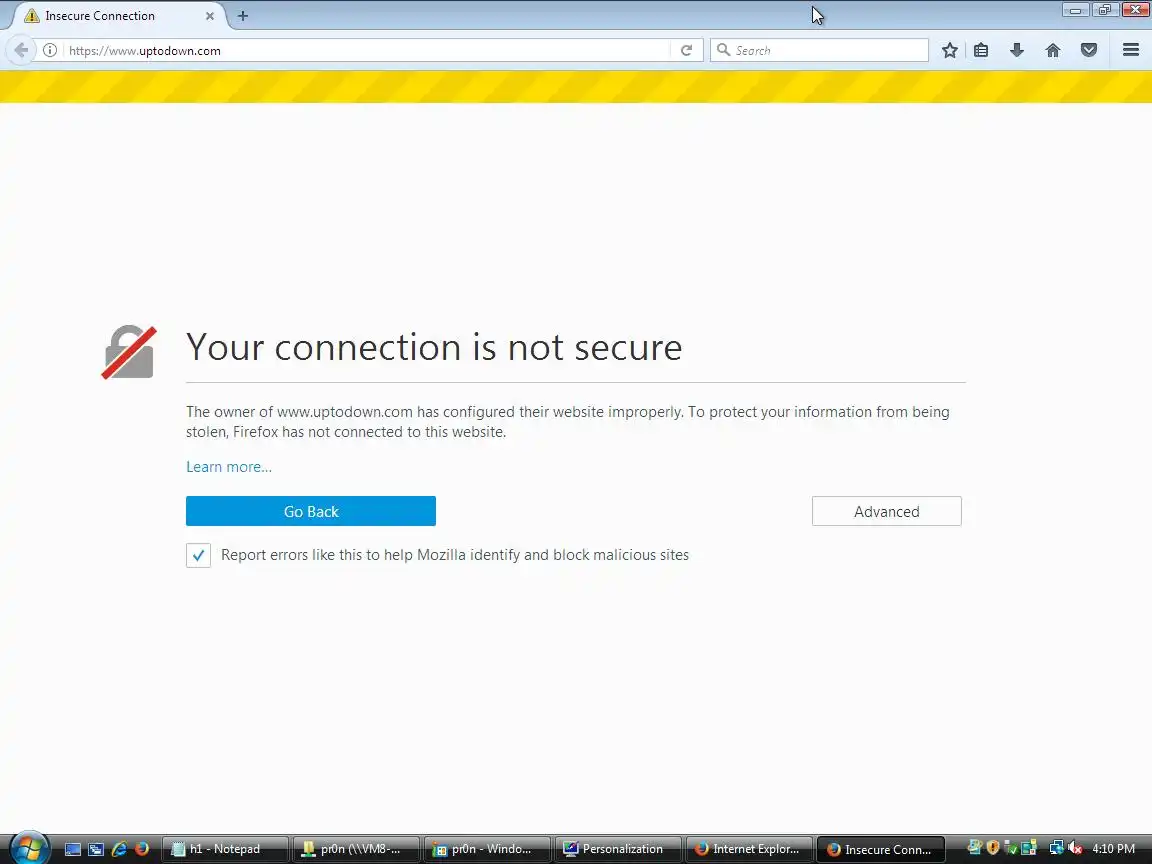Click the security shield tray icon
Screen dimensions: 1152x864
point(993,848)
